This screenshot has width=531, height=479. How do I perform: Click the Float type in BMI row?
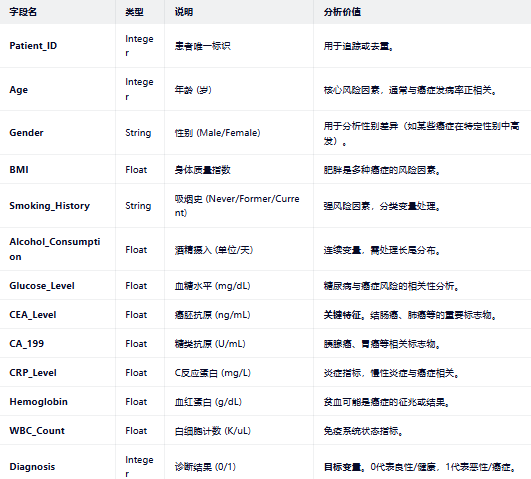pyautogui.click(x=136, y=170)
